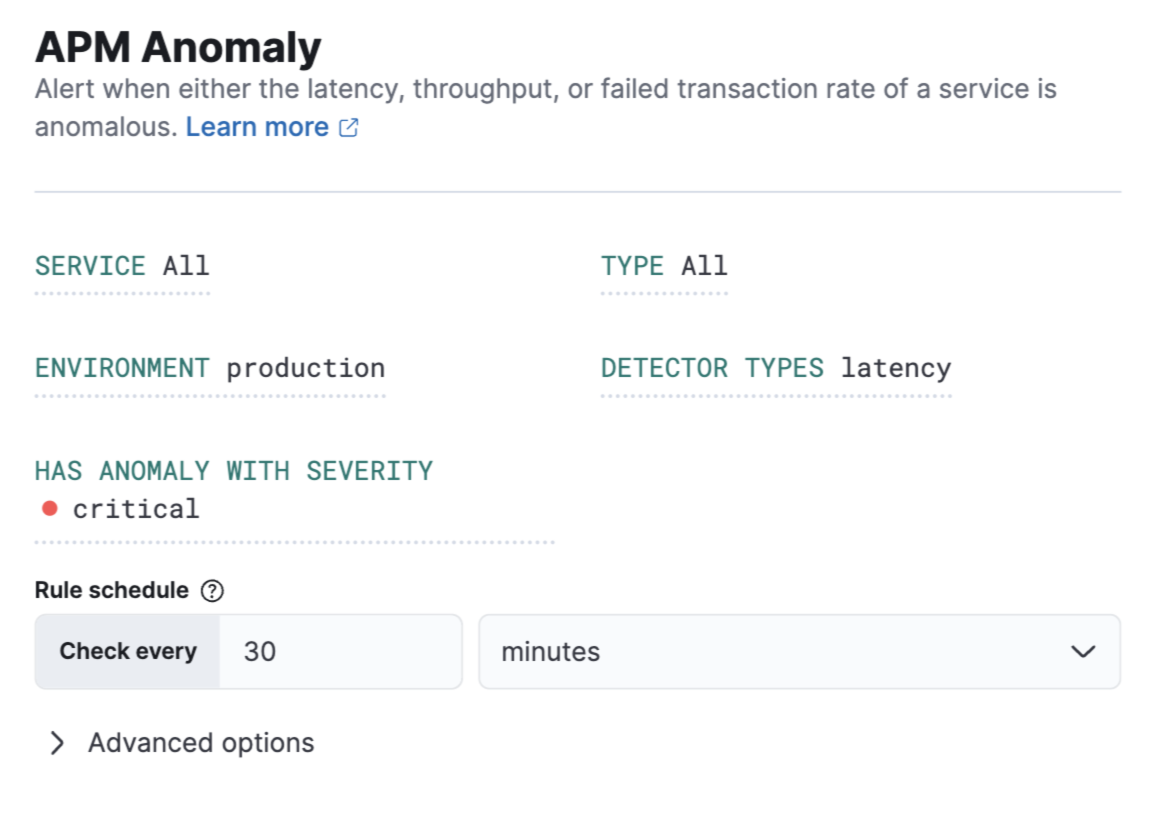Expand the Advanced options section
The image size is (1158, 822).
(x=200, y=742)
